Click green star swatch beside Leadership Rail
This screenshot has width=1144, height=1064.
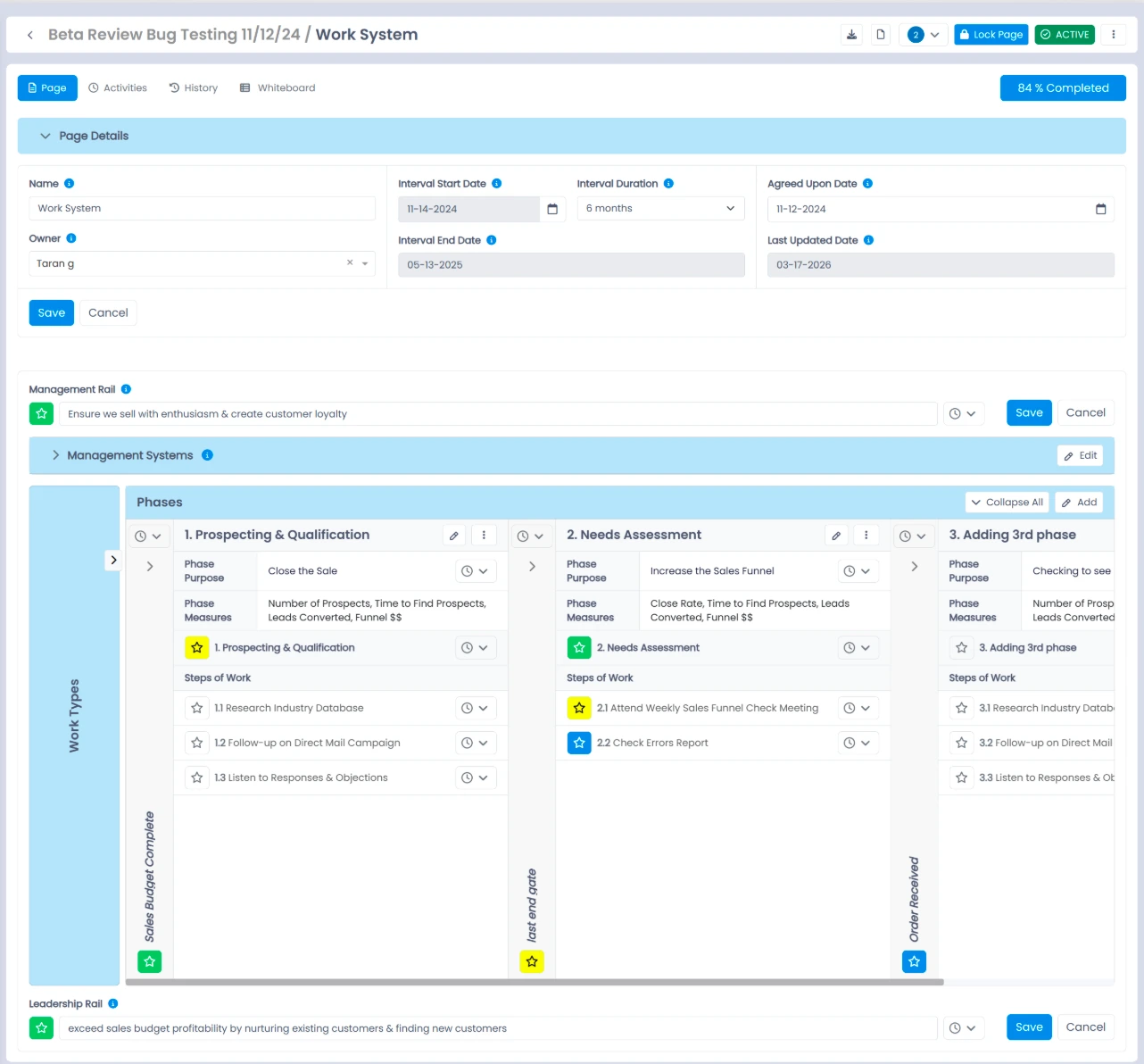click(x=41, y=1028)
